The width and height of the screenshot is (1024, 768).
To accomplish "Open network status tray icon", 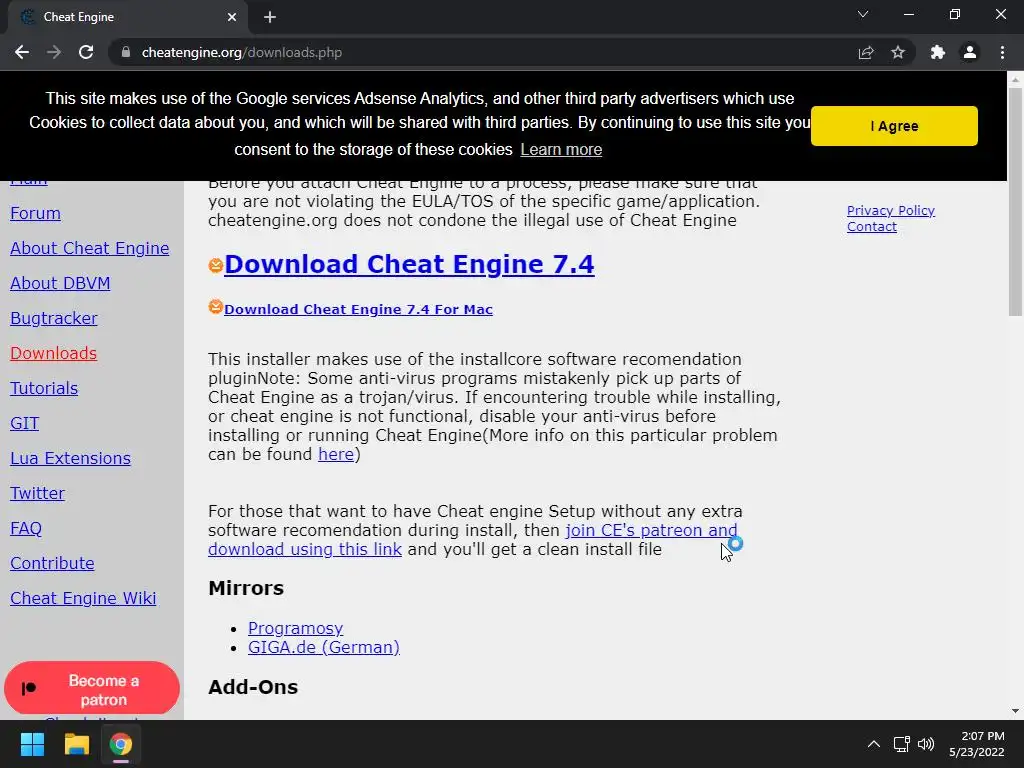I will tap(902, 744).
